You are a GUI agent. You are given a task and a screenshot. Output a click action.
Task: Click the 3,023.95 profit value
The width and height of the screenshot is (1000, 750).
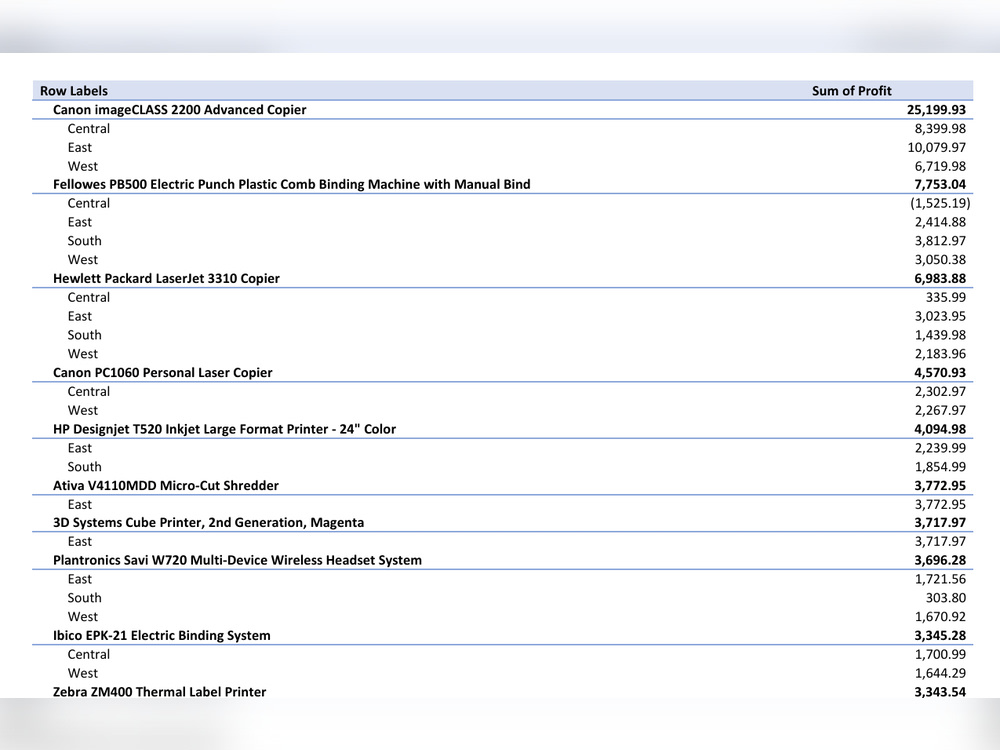(940, 316)
